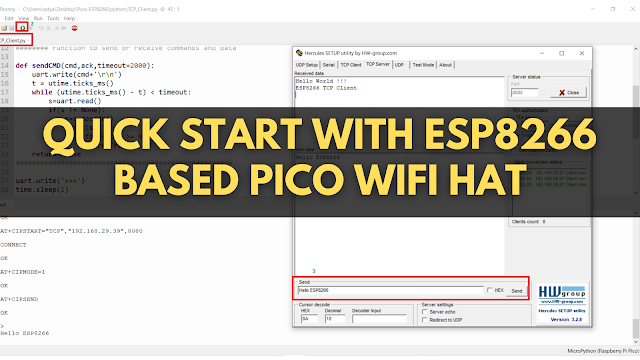Enable the Server echo checkbox
Screen dimensions: 640x360
pyautogui.click(x=425, y=312)
